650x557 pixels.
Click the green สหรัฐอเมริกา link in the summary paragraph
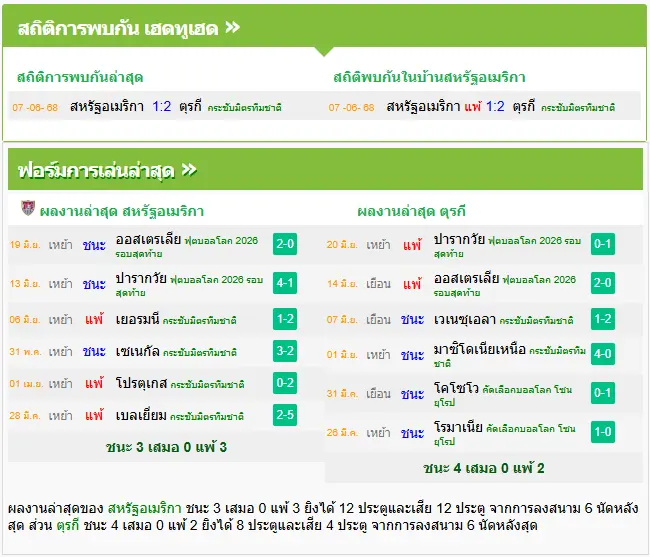(x=145, y=508)
